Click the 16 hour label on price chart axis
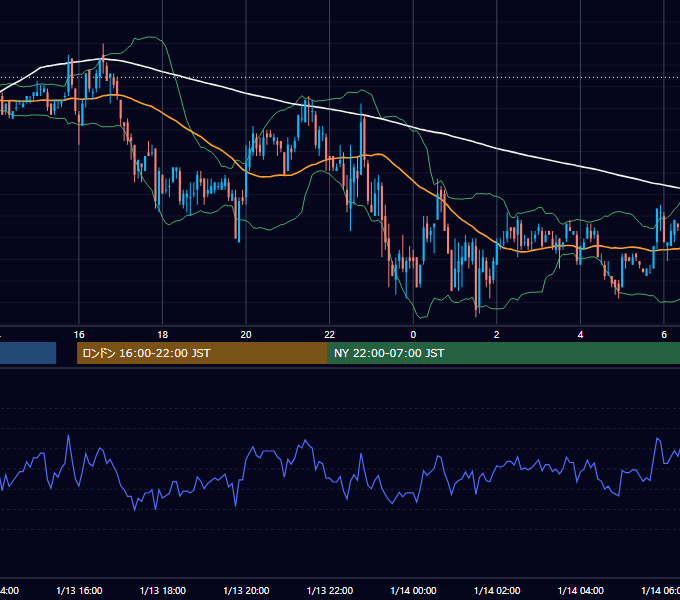This screenshot has width=680, height=600. tap(79, 335)
